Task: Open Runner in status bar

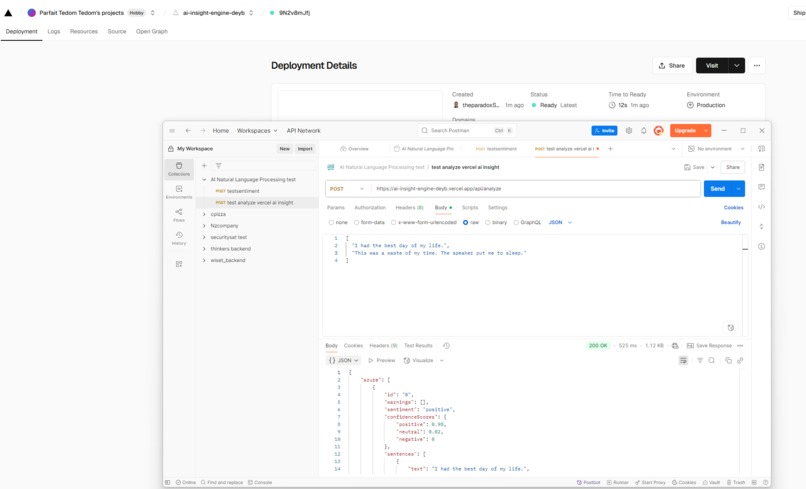Action: pos(618,482)
